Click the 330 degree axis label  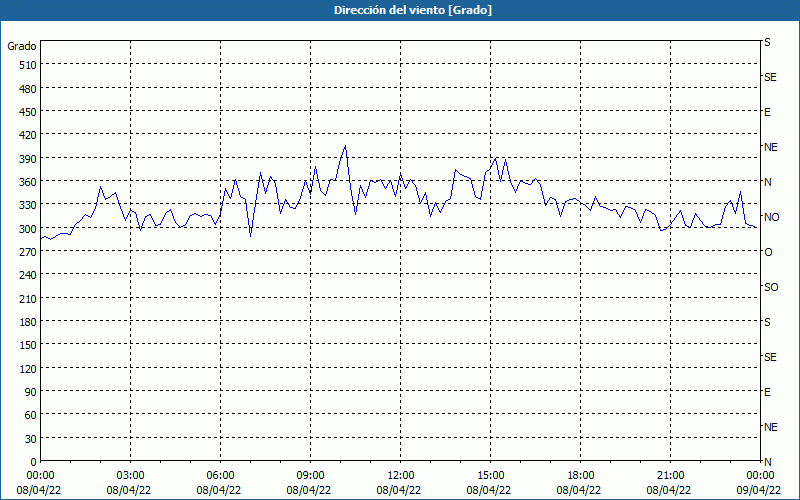tap(28, 205)
